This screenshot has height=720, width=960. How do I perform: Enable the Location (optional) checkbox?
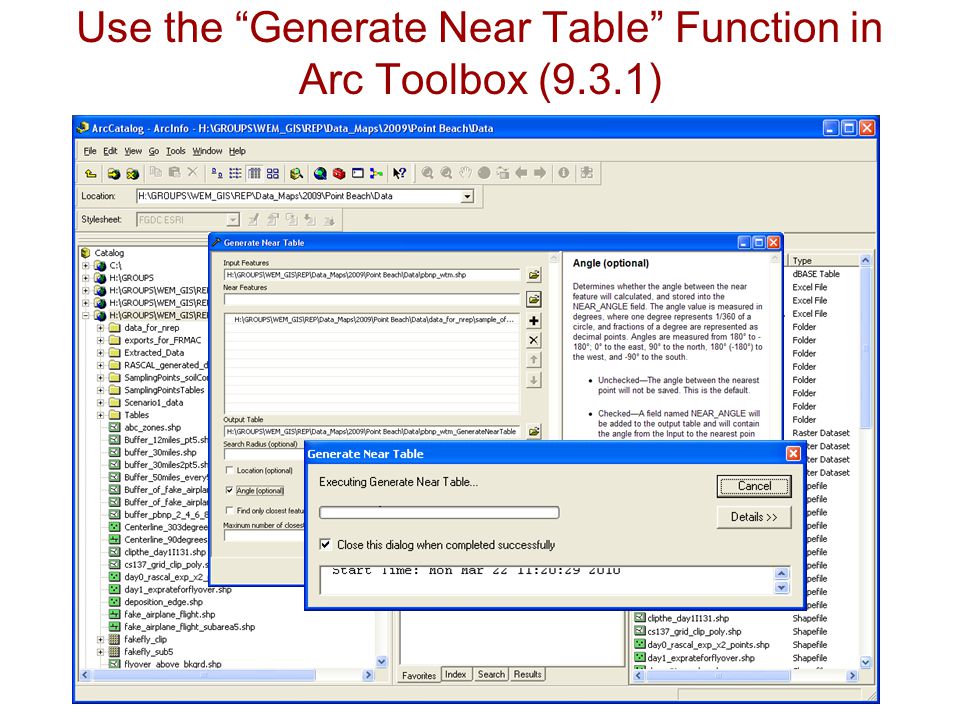point(230,470)
